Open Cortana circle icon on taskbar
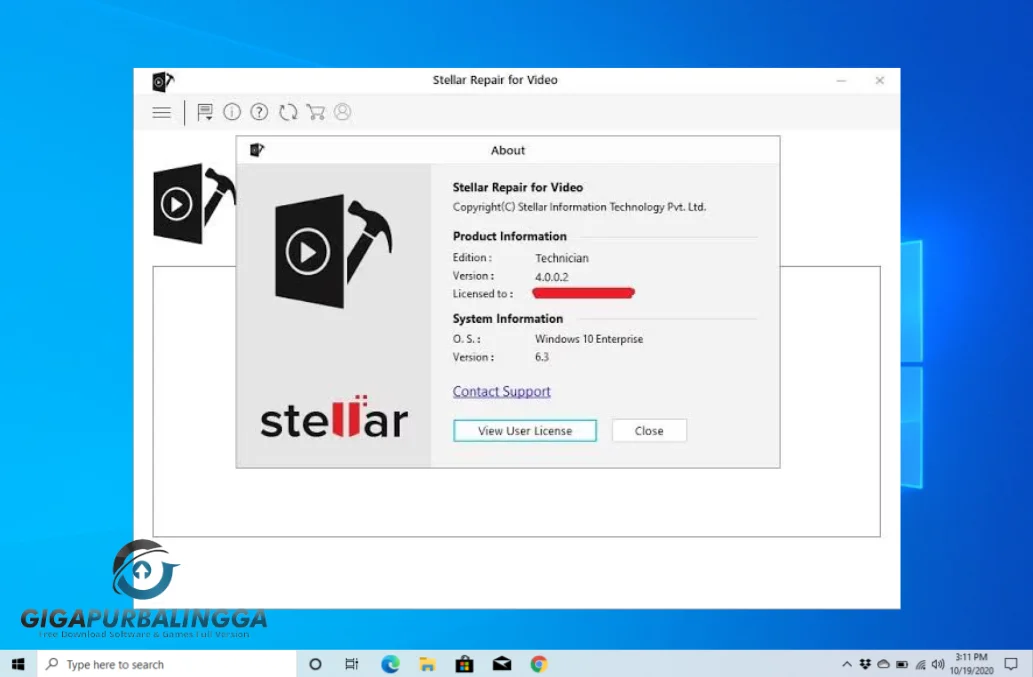This screenshot has width=1033, height=677. pyautogui.click(x=316, y=664)
